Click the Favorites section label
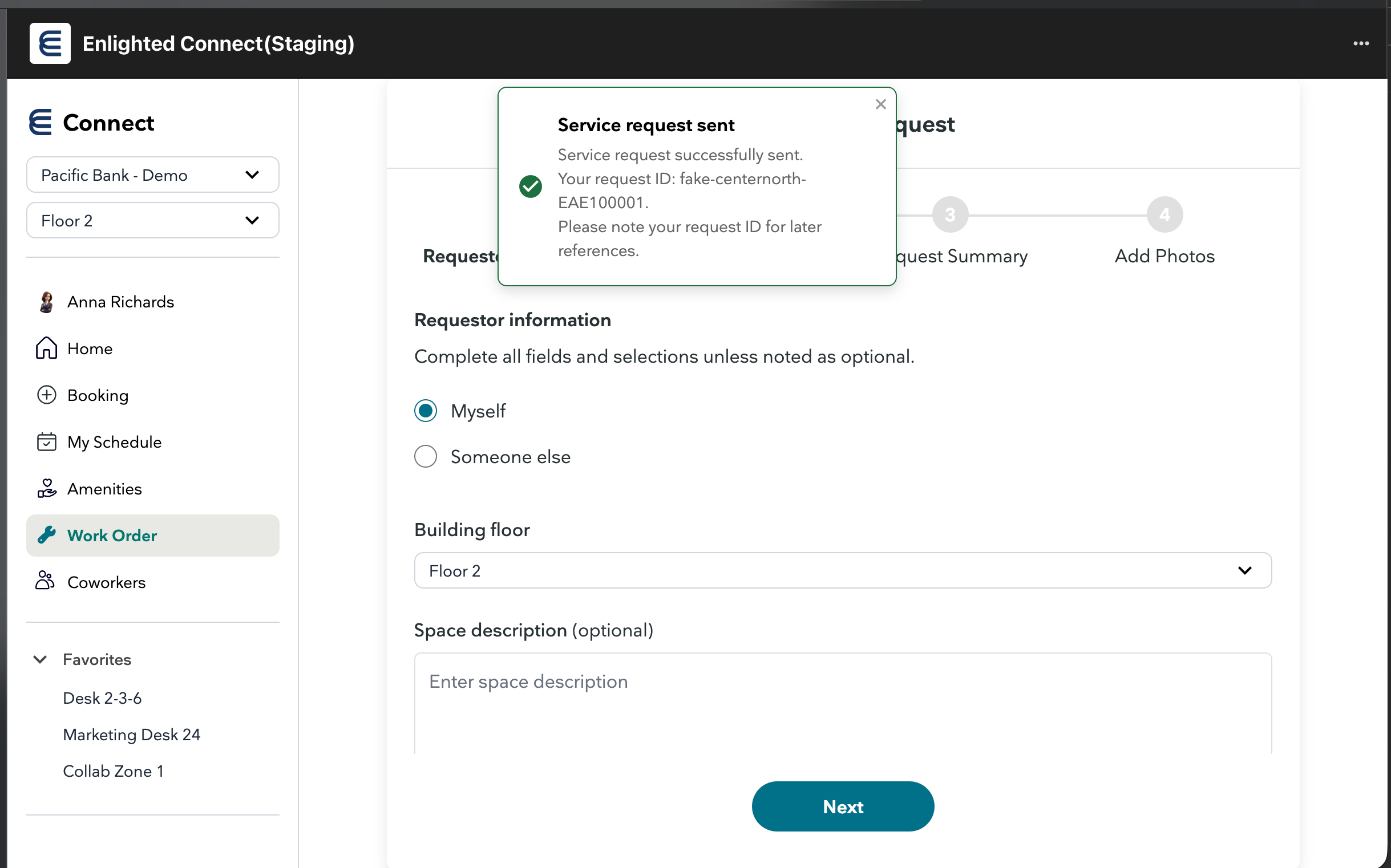The height and width of the screenshot is (868, 1391). (97, 659)
